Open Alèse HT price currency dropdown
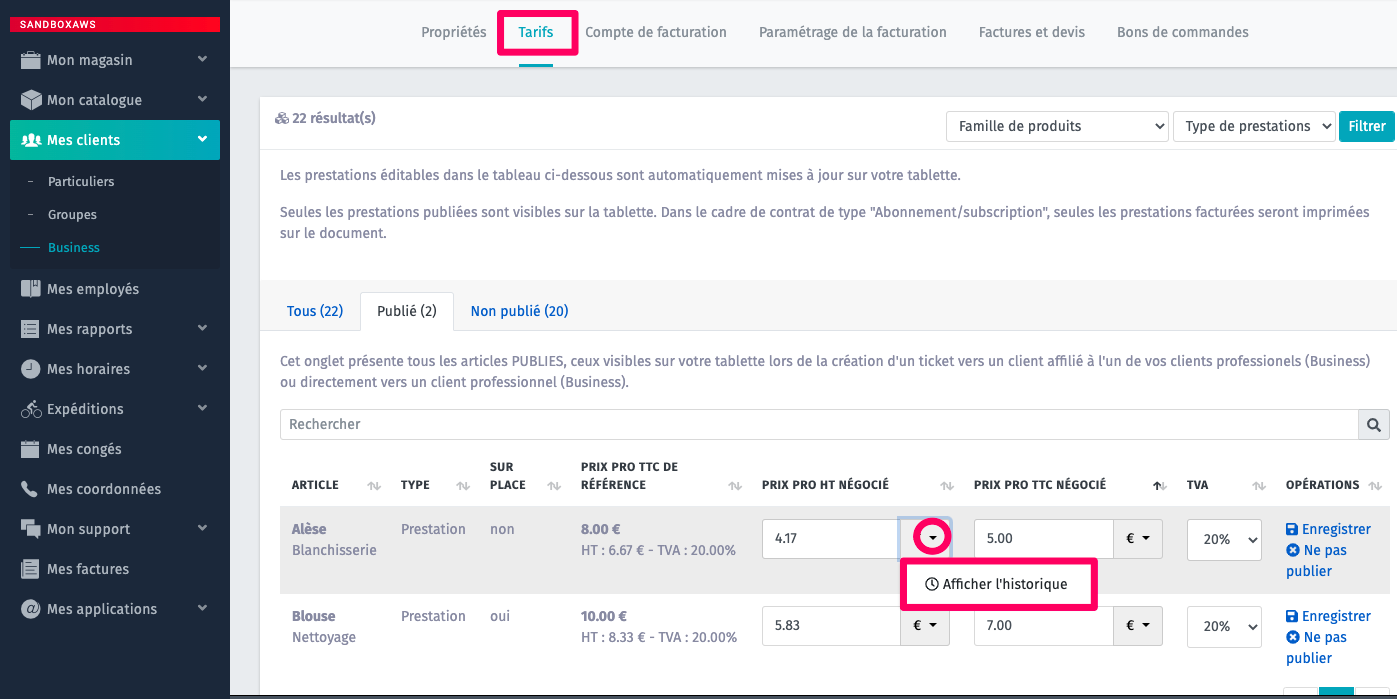 click(x=932, y=538)
